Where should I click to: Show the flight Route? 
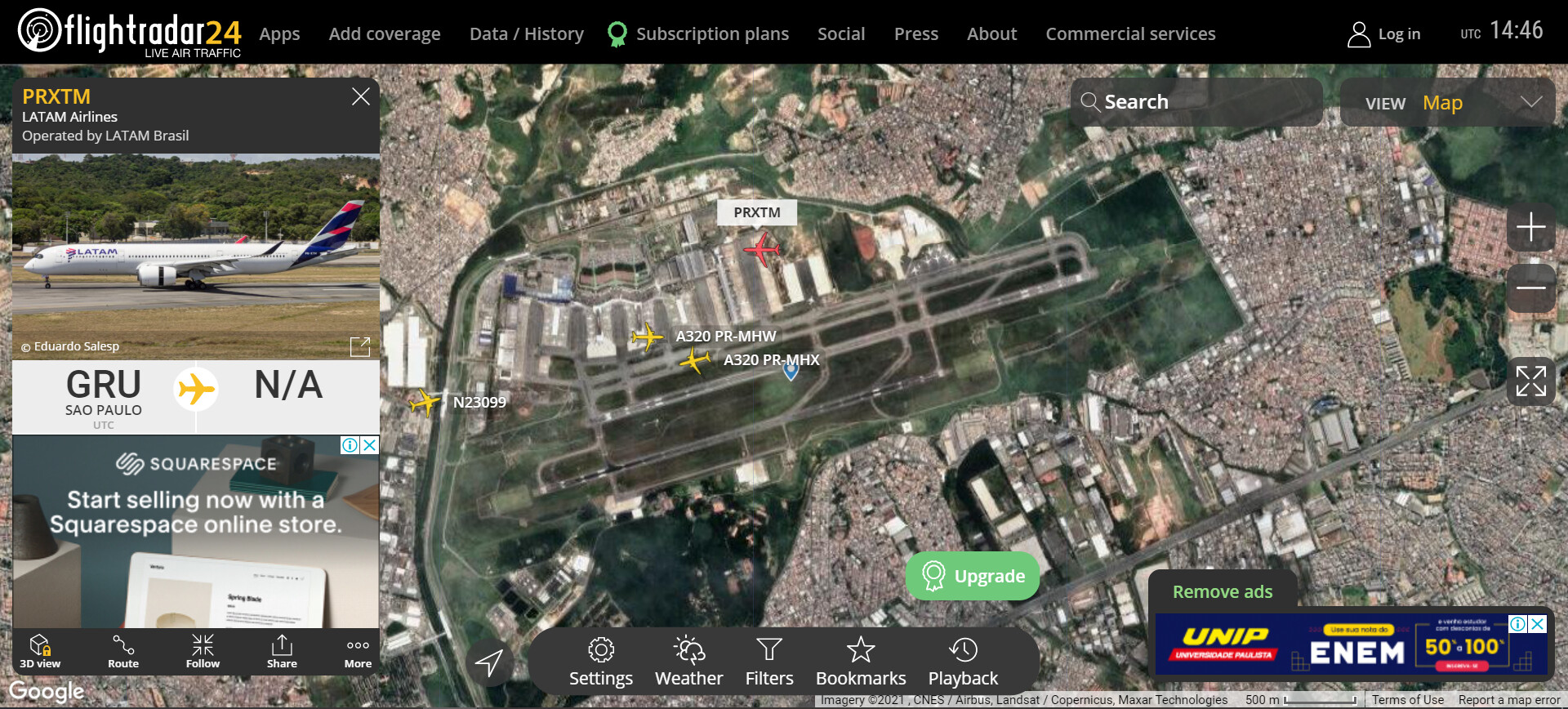click(123, 651)
